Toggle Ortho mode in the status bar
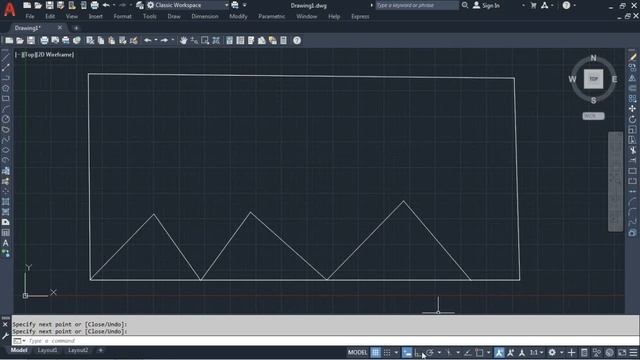 coord(418,353)
